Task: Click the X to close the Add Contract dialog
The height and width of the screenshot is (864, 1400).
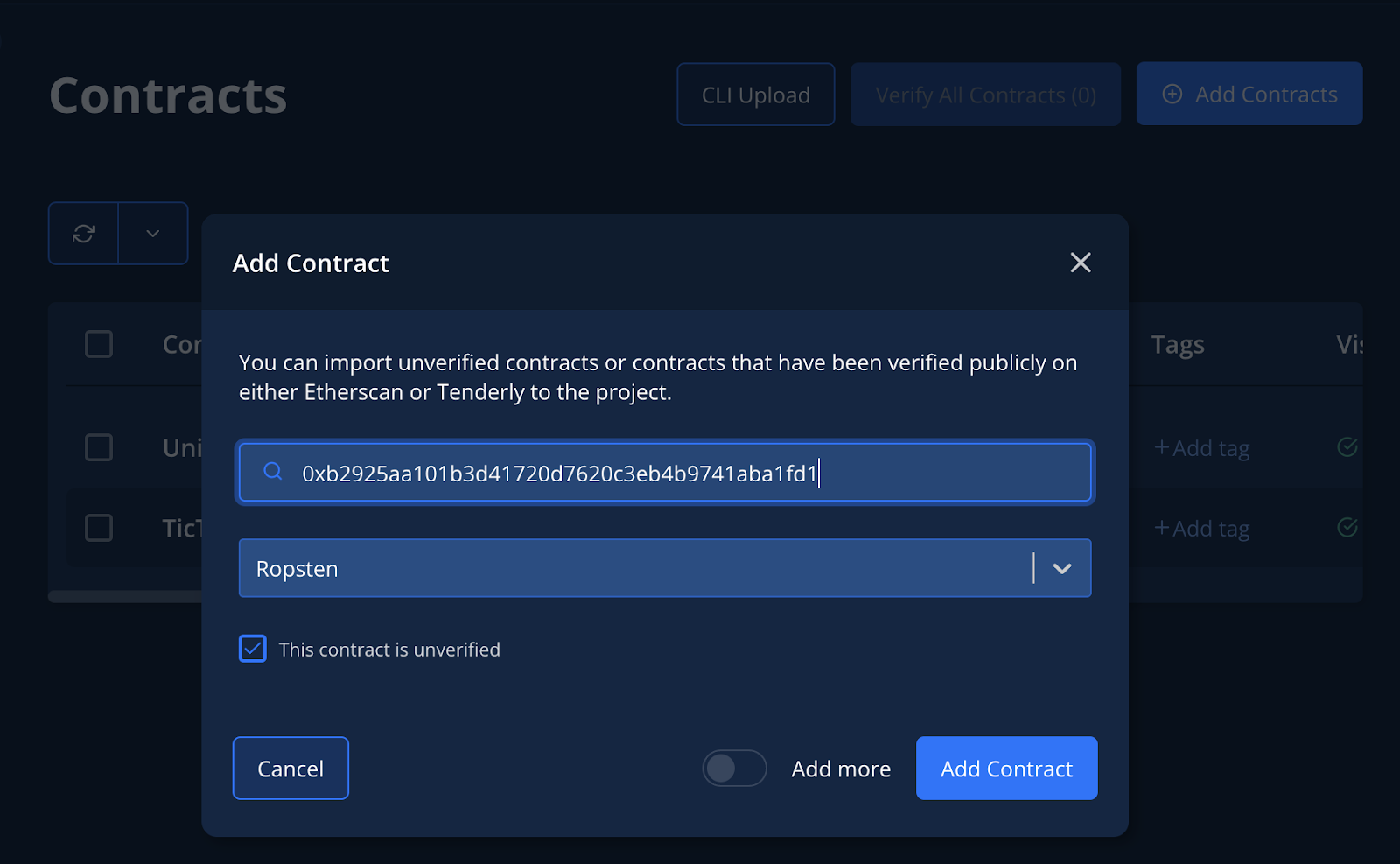Action: (1081, 263)
